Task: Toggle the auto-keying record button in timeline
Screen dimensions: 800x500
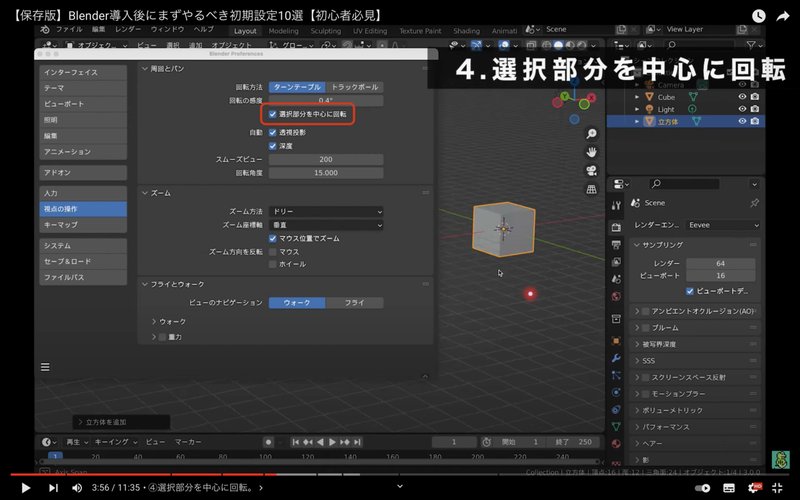Action: coord(268,442)
